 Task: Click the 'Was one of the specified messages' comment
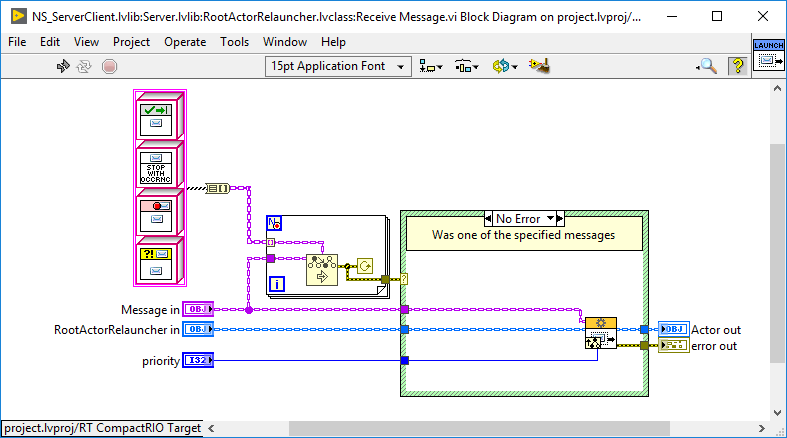pos(524,234)
